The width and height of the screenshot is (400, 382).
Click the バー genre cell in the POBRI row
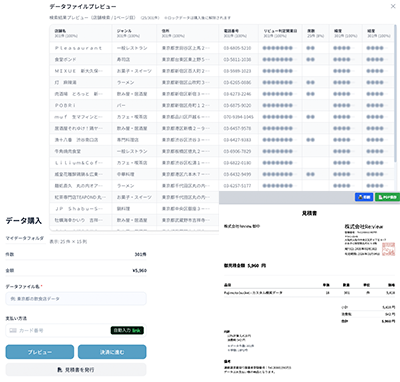[134, 105]
